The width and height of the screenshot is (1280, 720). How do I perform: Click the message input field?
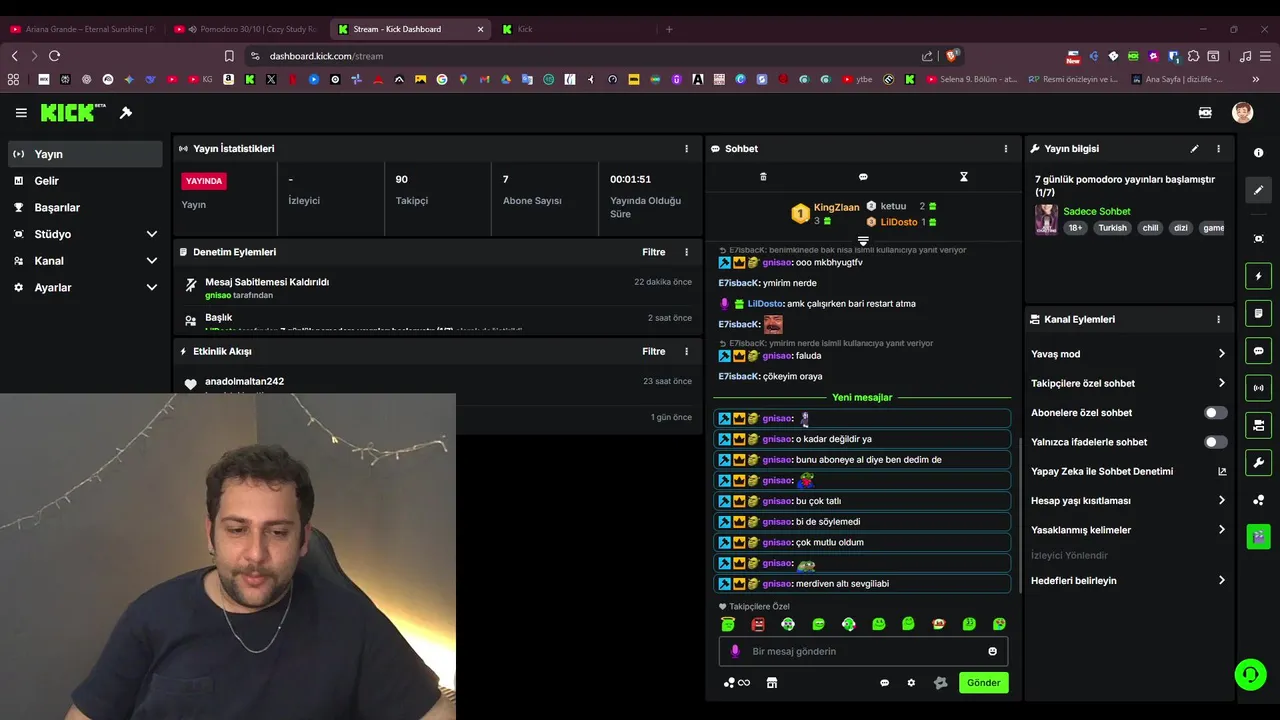pos(864,651)
